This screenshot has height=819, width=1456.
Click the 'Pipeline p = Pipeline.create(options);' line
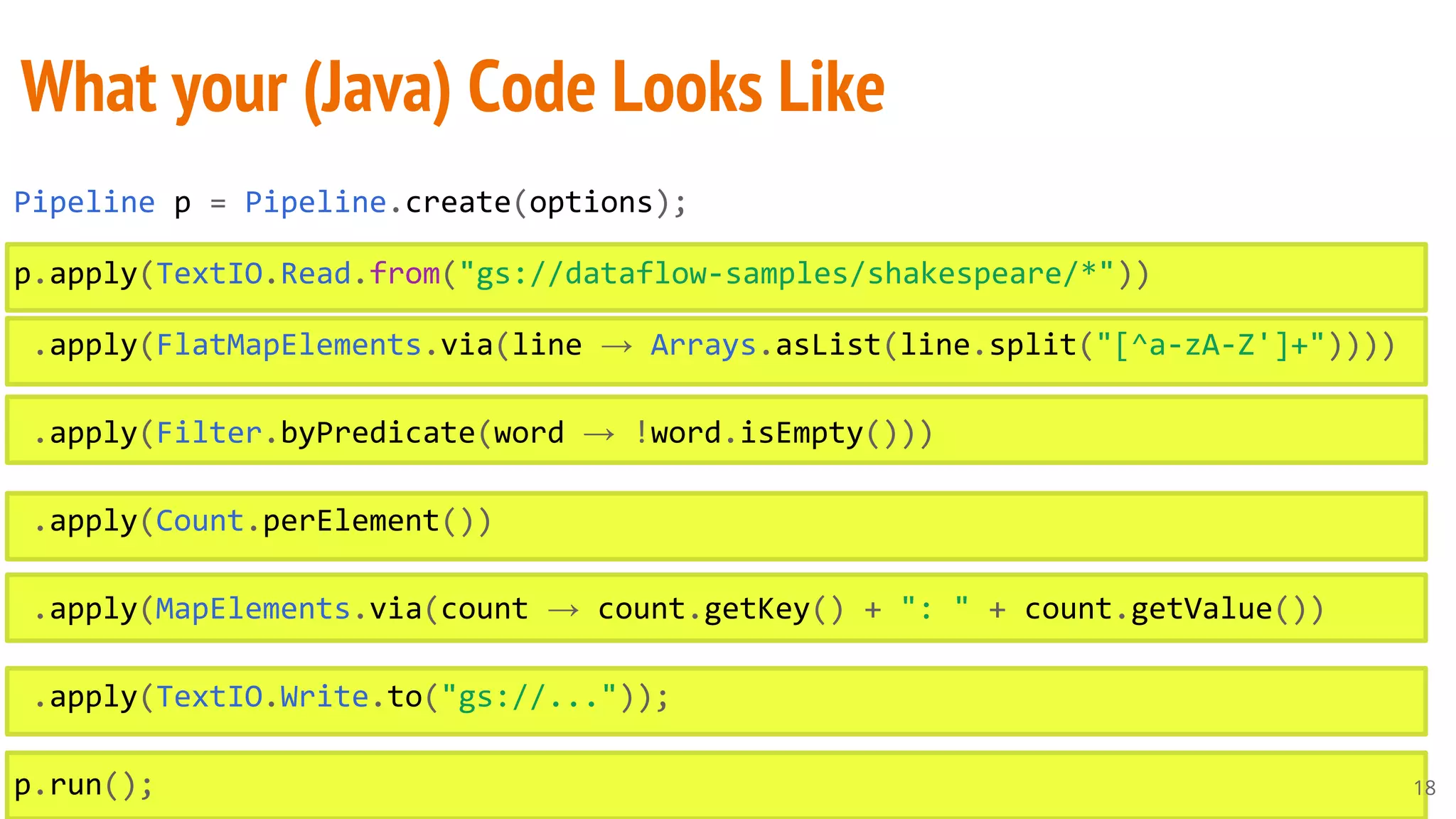(350, 203)
